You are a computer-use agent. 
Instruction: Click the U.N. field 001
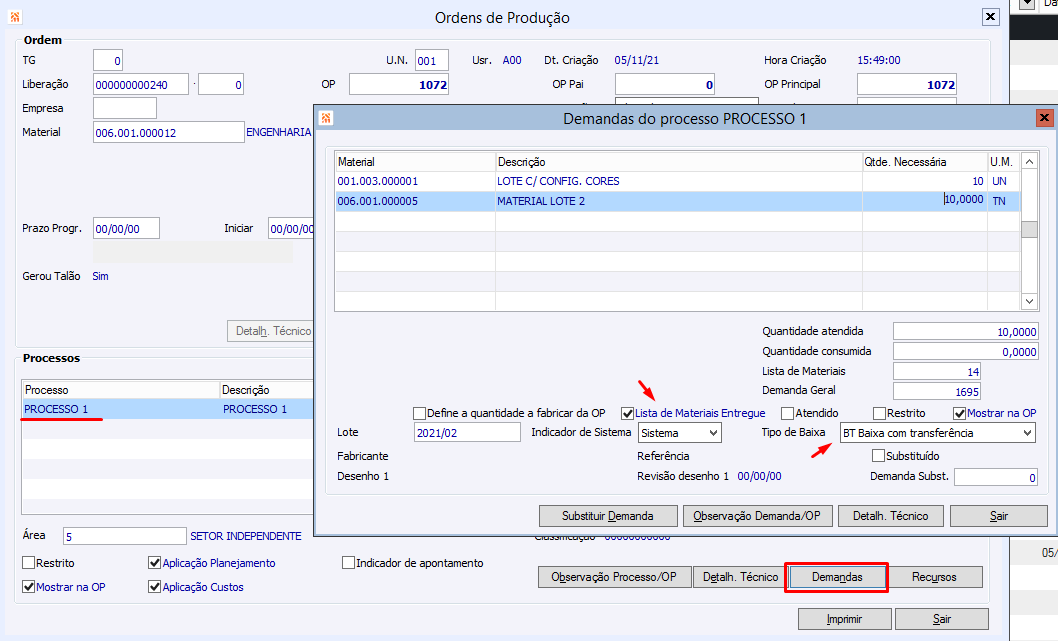[x=432, y=60]
